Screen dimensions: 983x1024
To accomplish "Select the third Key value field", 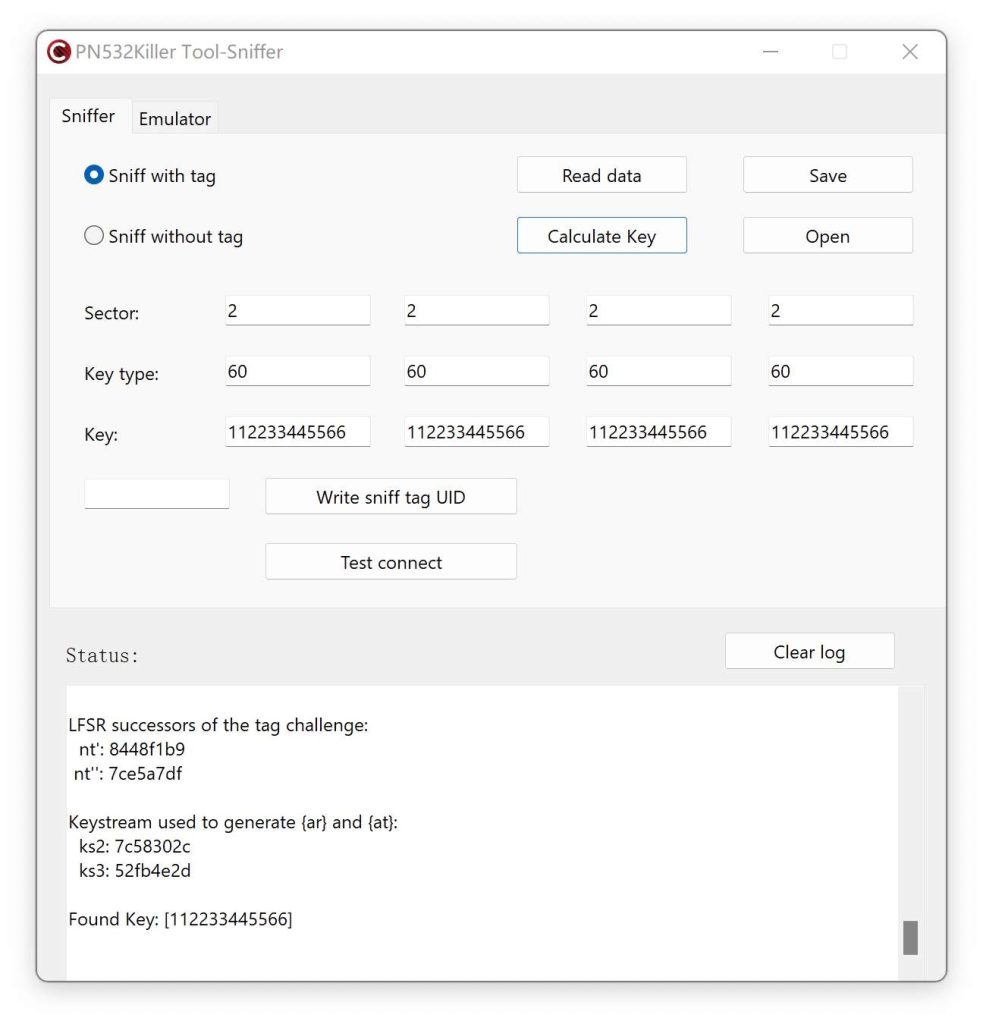I will 658,432.
